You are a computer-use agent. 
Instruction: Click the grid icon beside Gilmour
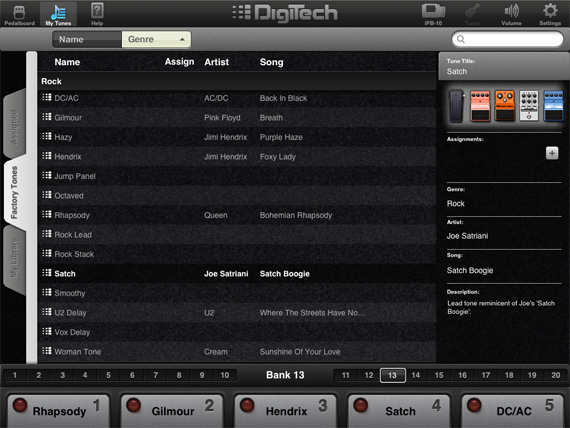pos(47,117)
